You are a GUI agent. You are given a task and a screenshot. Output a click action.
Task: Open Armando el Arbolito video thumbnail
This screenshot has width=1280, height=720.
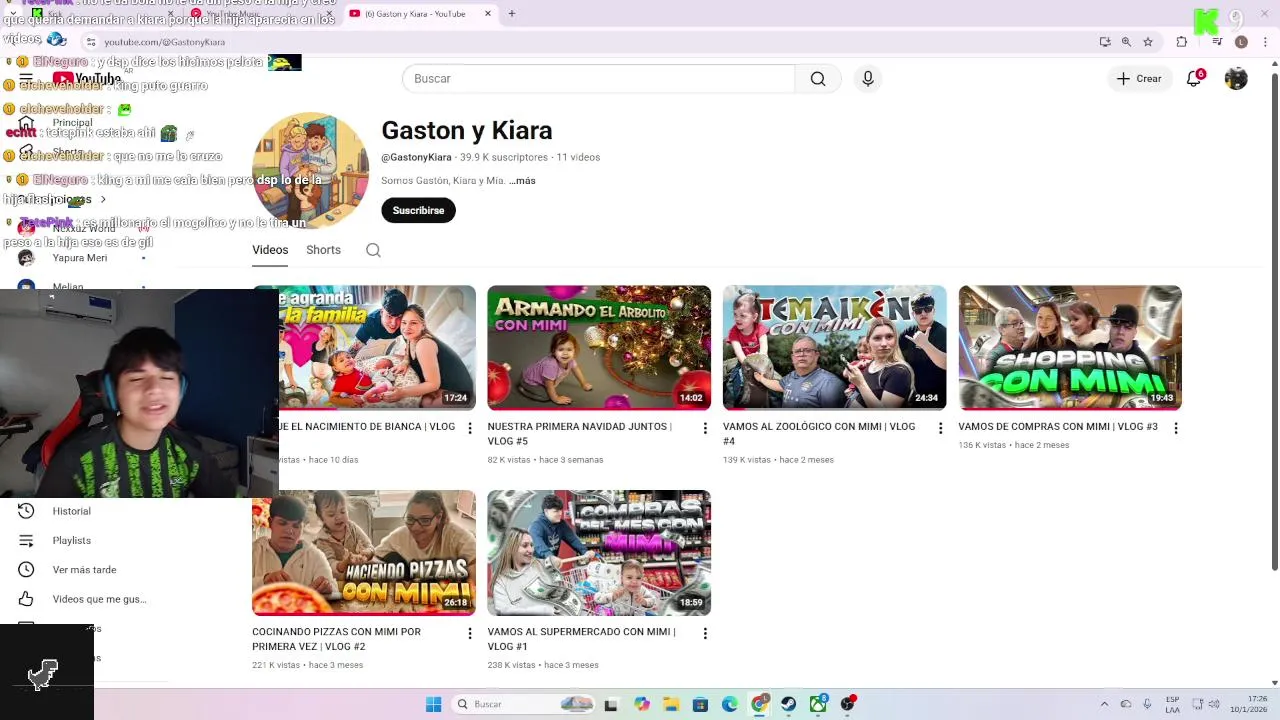click(x=599, y=348)
